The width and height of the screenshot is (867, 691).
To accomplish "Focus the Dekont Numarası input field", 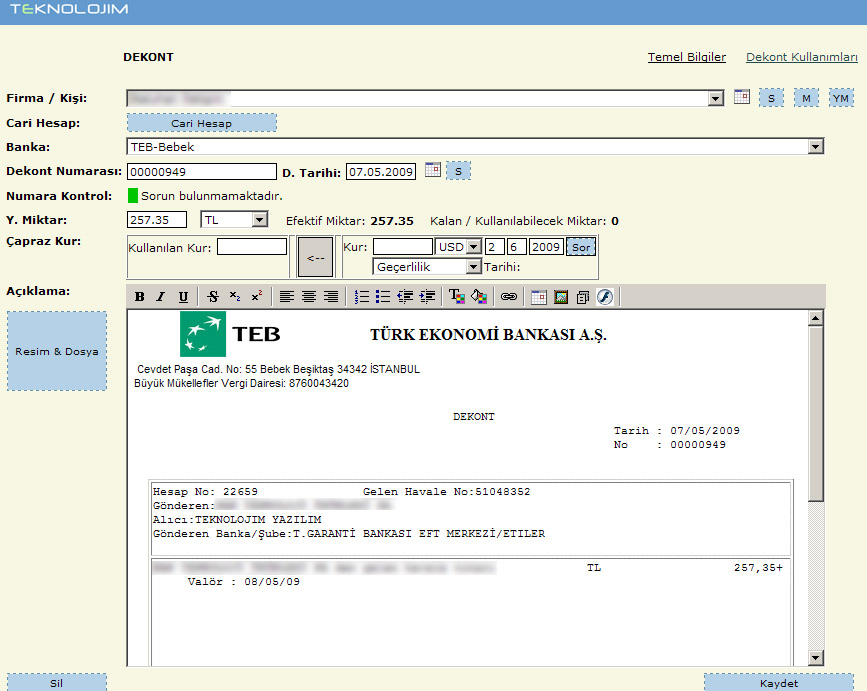I will 202,171.
